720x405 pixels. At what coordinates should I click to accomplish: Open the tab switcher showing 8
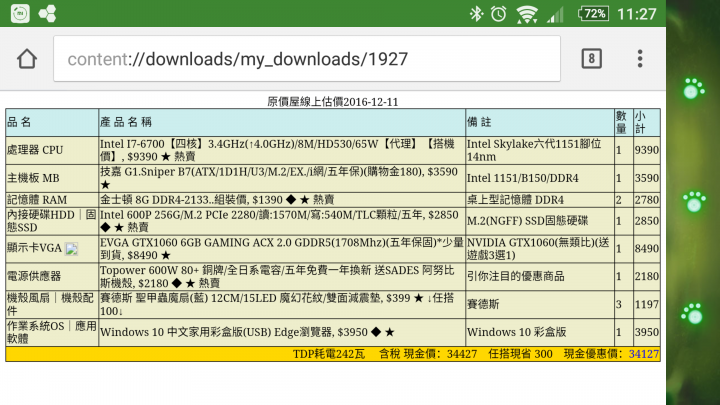point(591,59)
